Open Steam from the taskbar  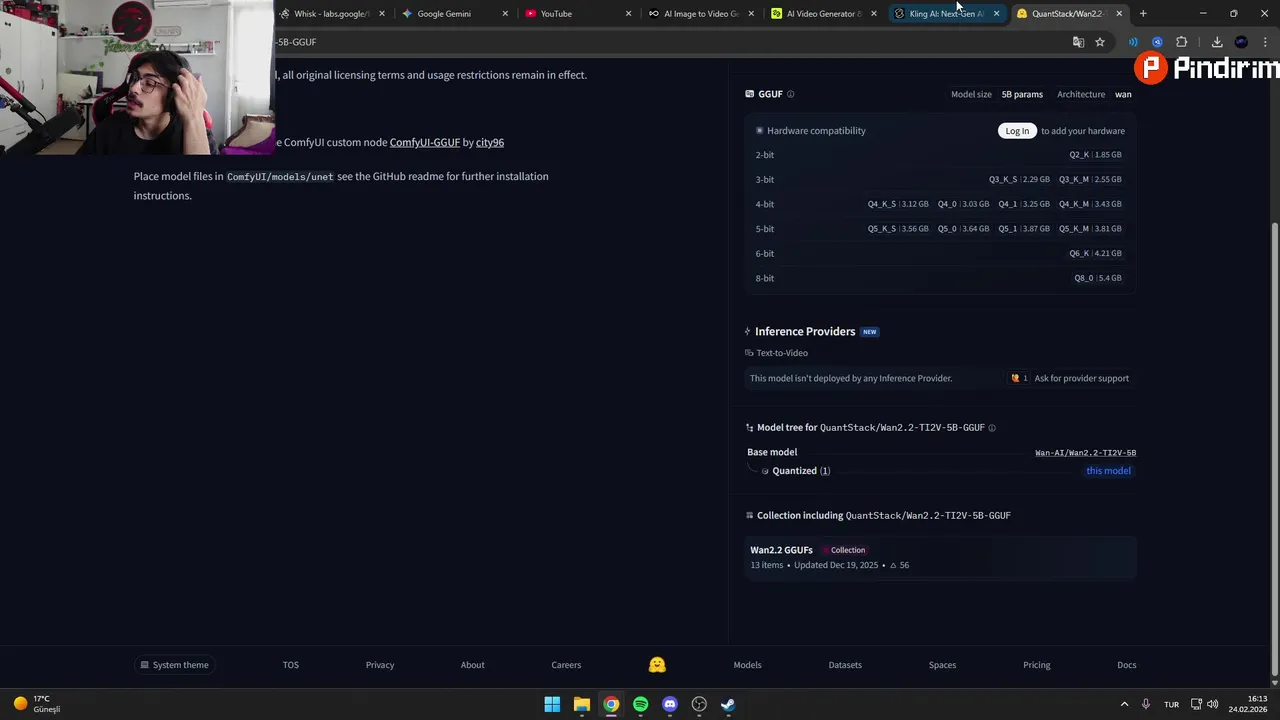pos(728,704)
